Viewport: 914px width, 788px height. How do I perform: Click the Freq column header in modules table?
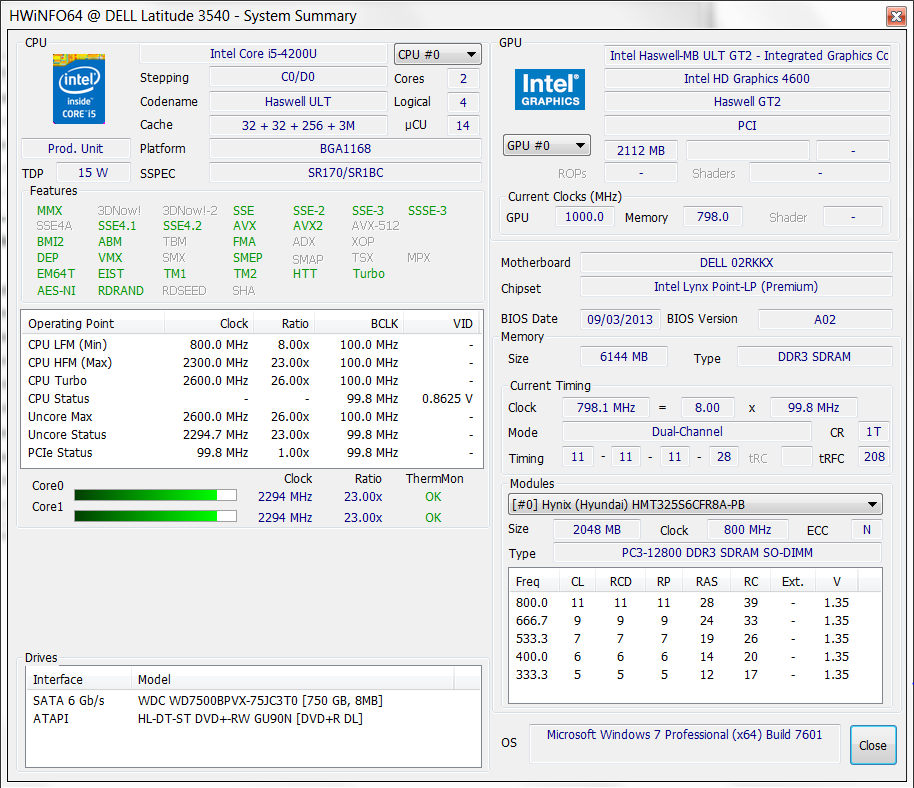pos(534,582)
